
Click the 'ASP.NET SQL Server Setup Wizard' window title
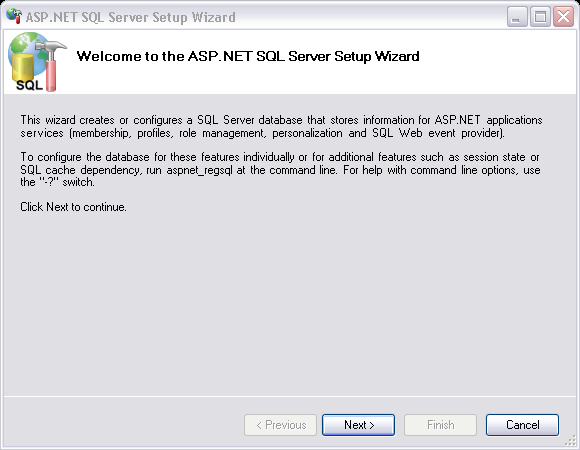click(x=131, y=17)
